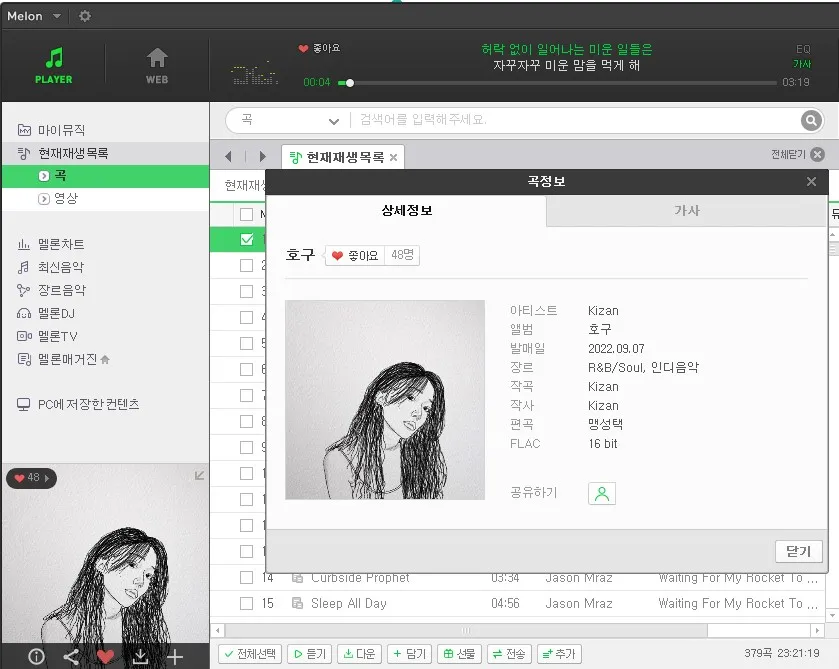The width and height of the screenshot is (839, 669).
Task: Click the 좋아요 button beside 호구
Action: [x=355, y=255]
